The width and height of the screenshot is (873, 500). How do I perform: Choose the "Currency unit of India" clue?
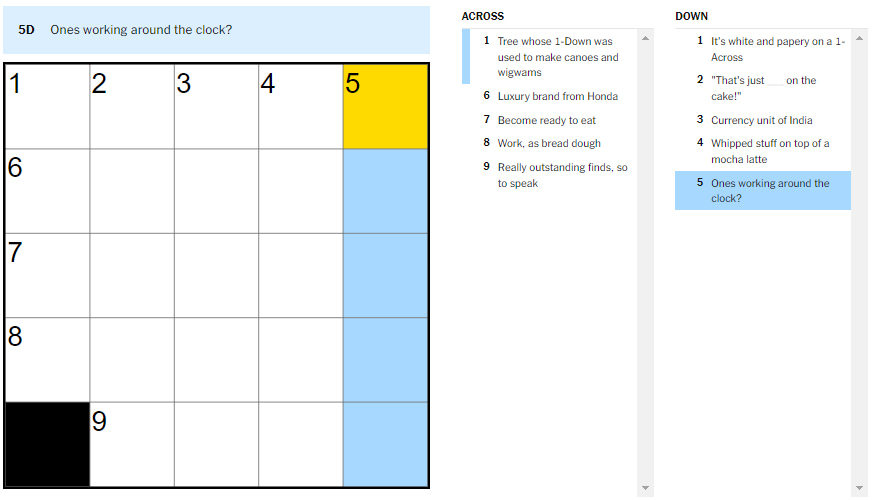(x=761, y=120)
